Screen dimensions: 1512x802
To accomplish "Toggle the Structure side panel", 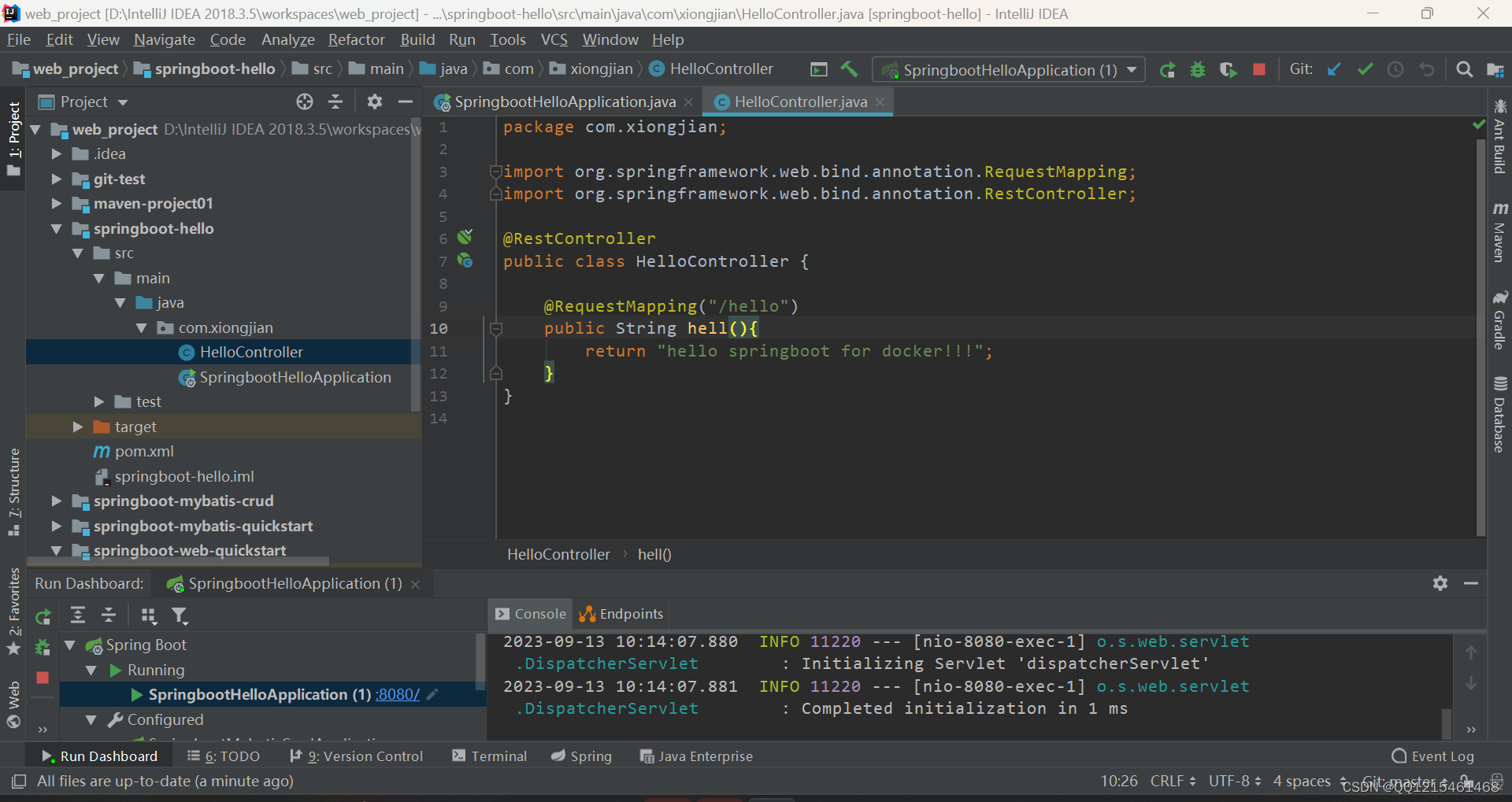I will point(13,492).
